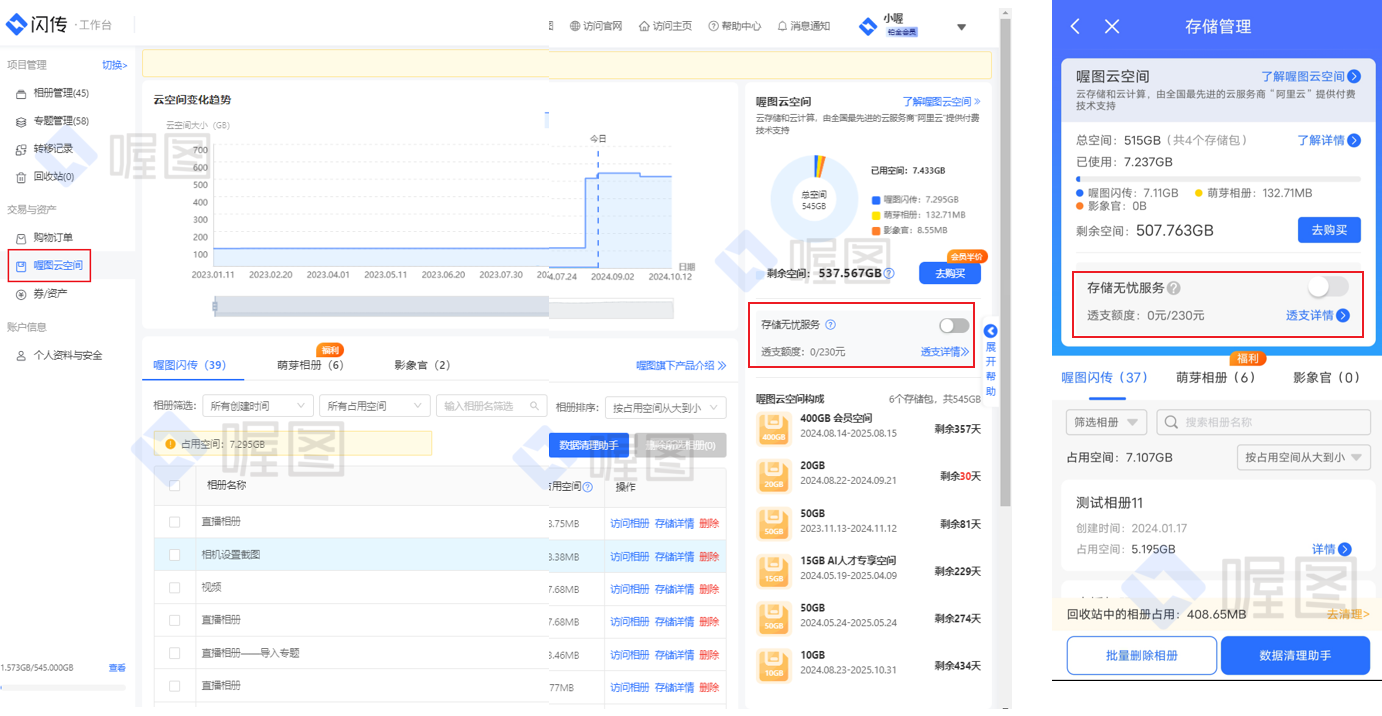
Task: Click the 访问主页 home link
Action: pos(665,26)
